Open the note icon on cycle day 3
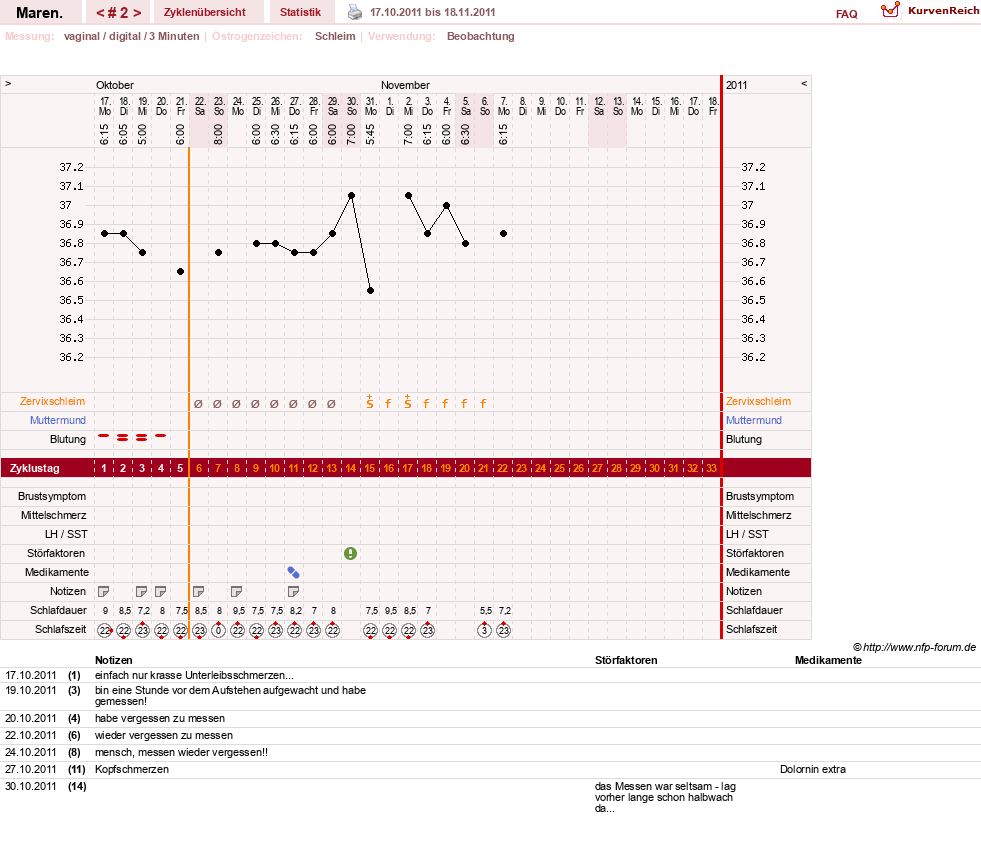This screenshot has height=861, width=981. coord(141,591)
